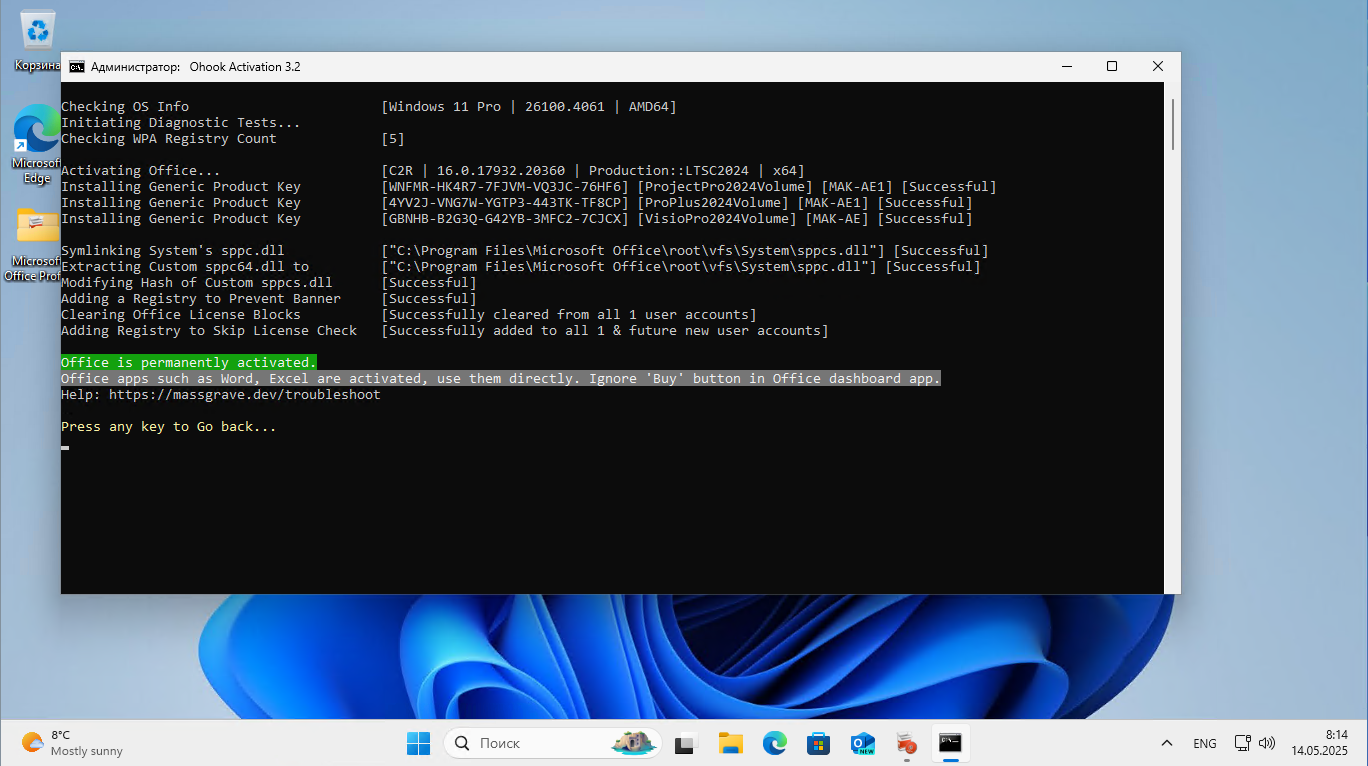The image size is (1368, 766).
Task: Click the 'Checking WPA Registry Count' label
Action: (x=169, y=139)
